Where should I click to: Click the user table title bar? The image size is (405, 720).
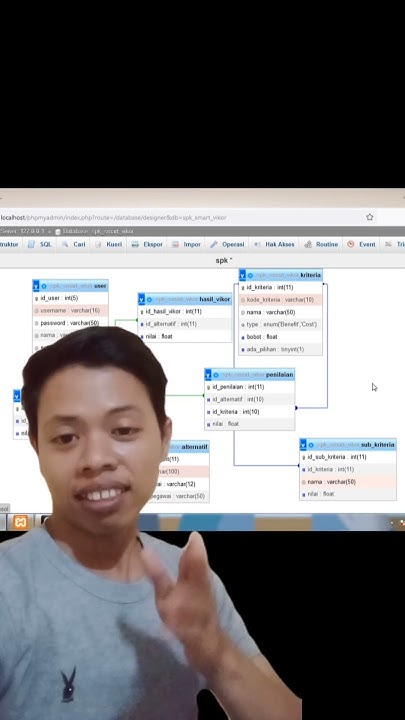70,286
